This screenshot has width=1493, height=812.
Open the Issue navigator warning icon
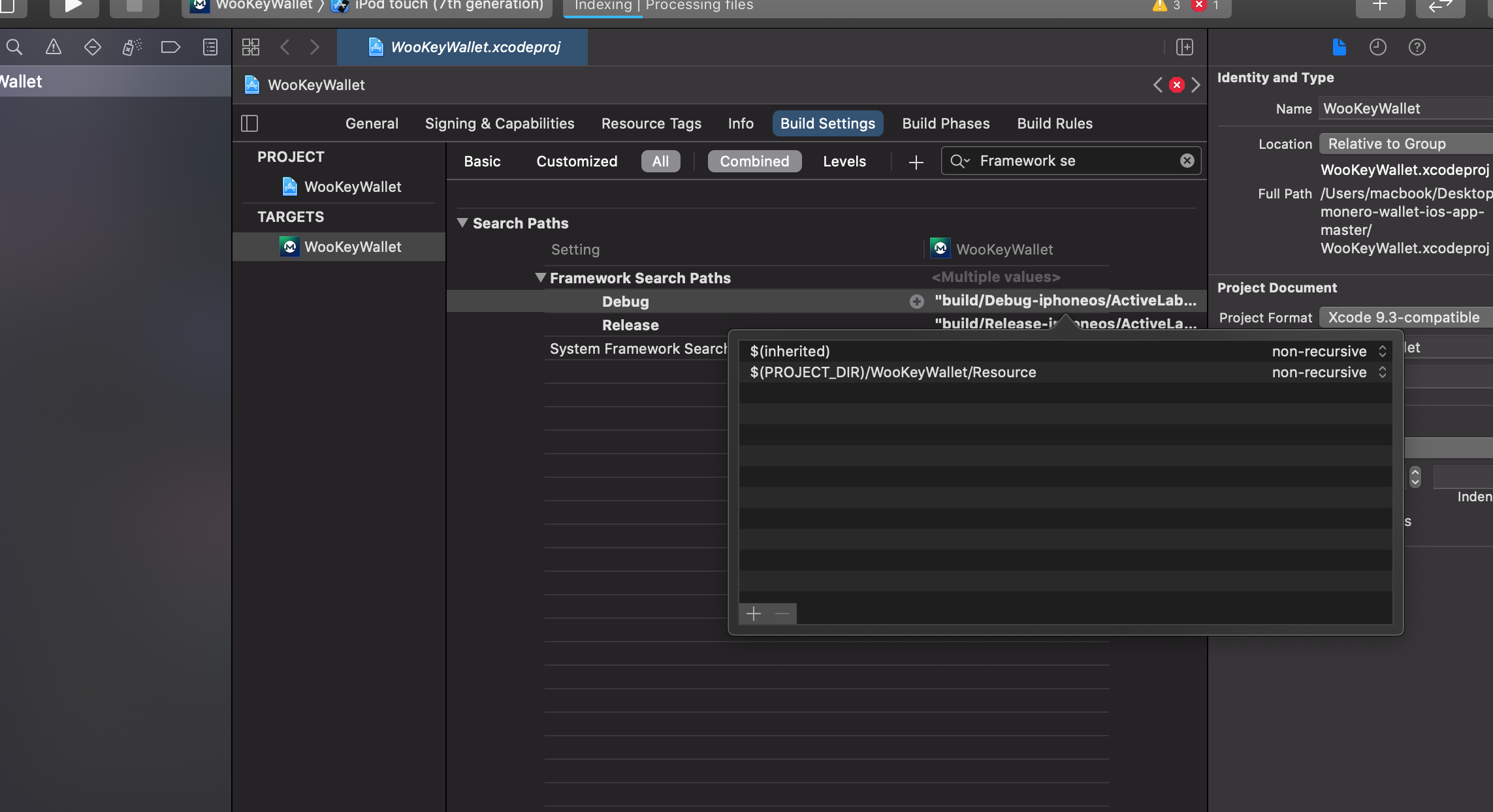click(54, 47)
